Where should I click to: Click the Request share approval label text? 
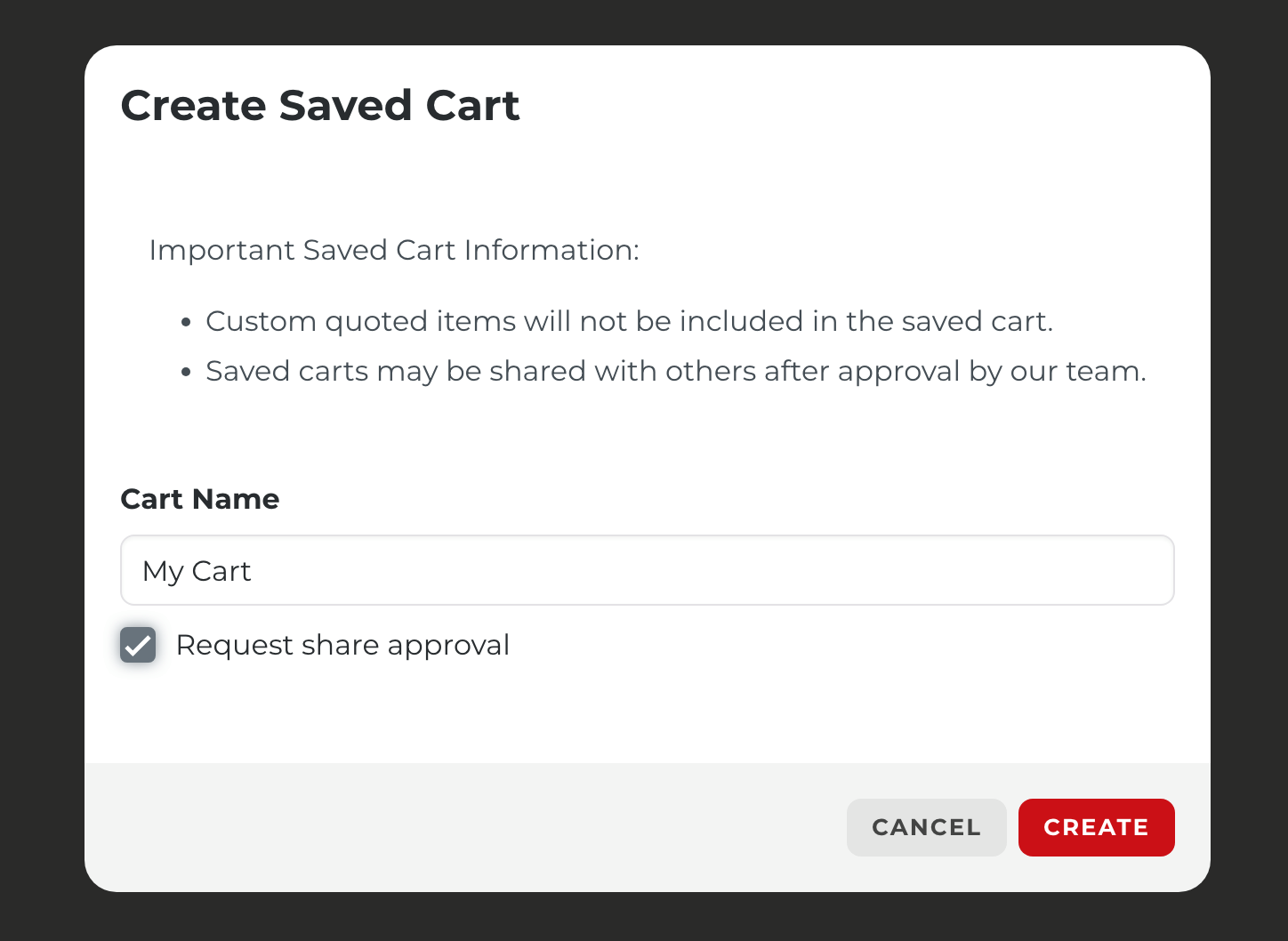pos(342,645)
